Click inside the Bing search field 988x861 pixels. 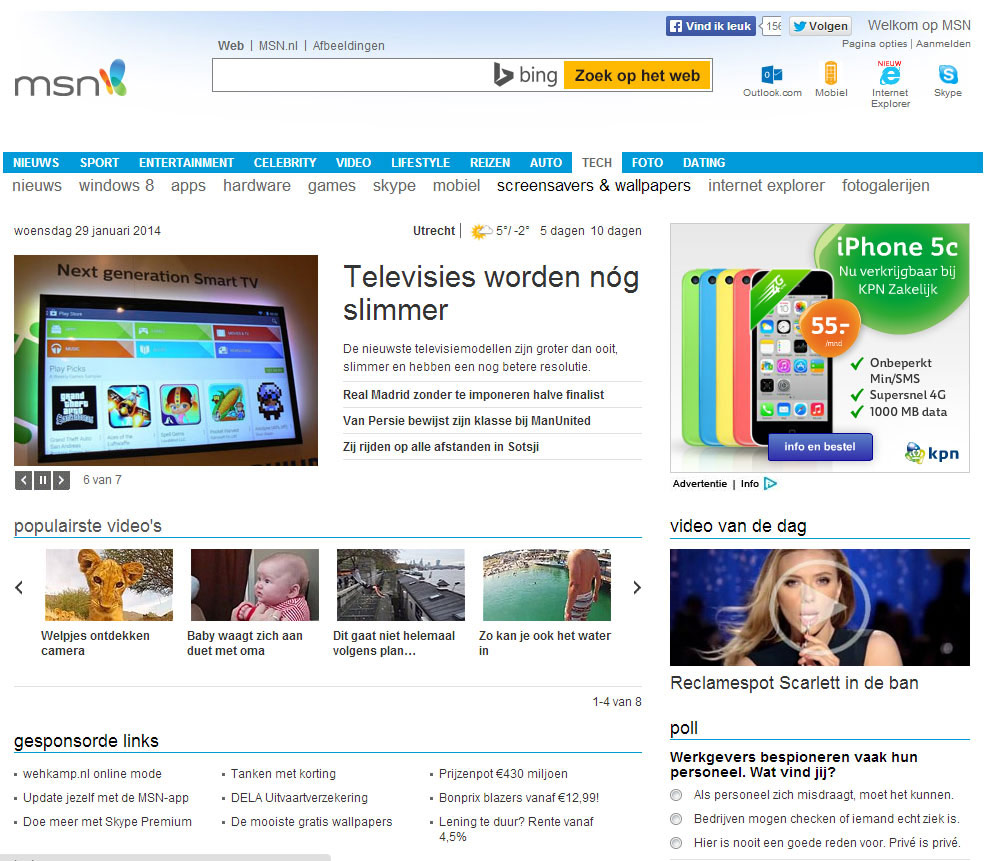(x=350, y=76)
